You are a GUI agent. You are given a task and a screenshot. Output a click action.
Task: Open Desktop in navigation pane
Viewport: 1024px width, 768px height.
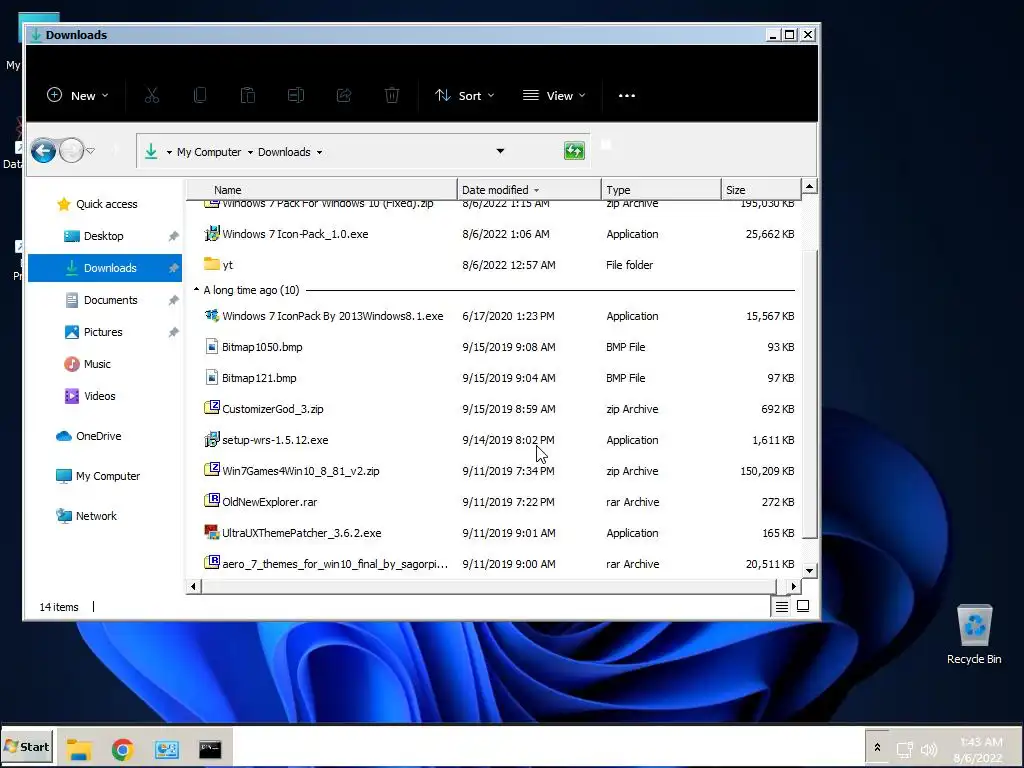point(93,236)
